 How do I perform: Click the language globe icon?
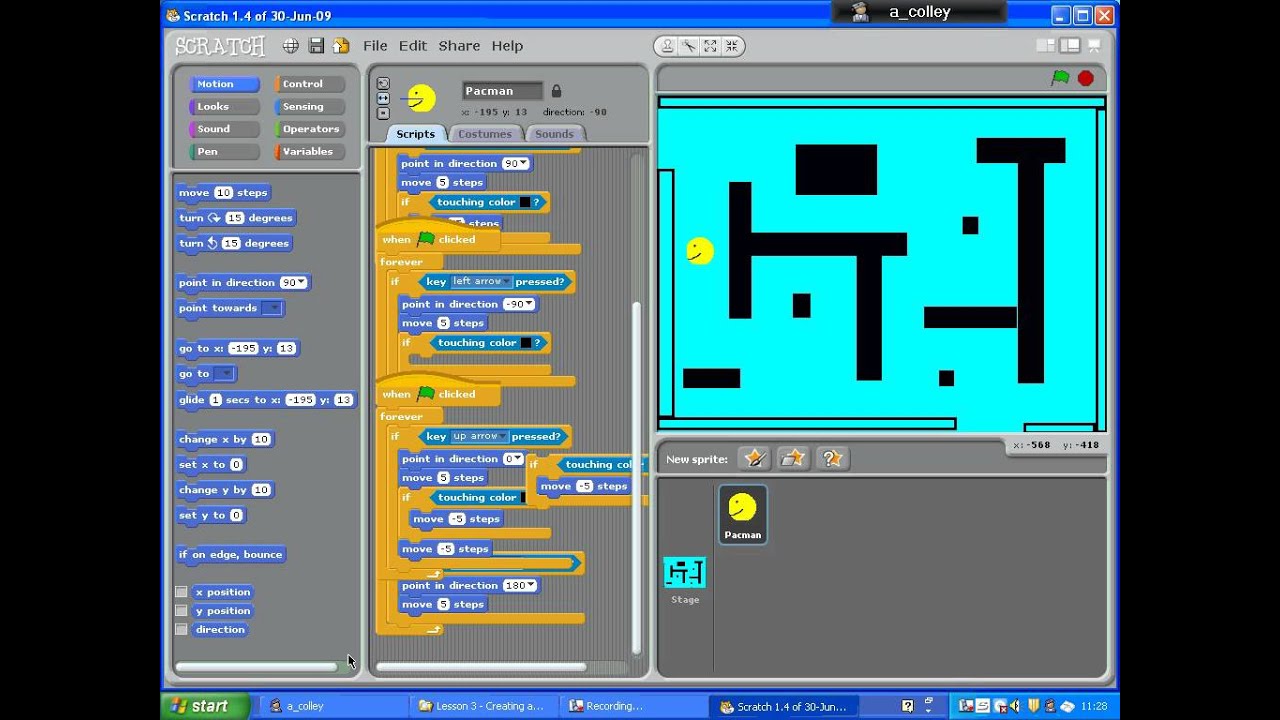290,46
